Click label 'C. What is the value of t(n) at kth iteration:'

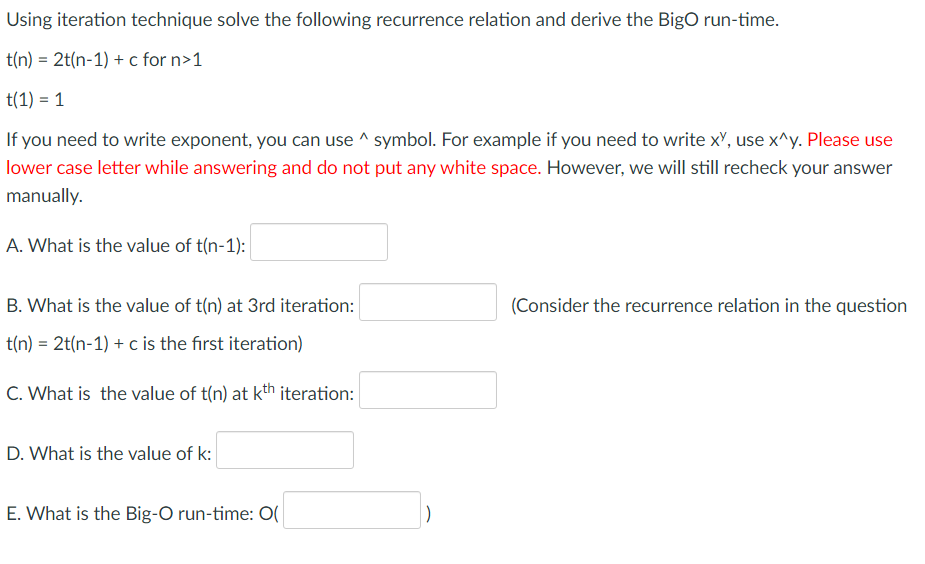[180, 393]
